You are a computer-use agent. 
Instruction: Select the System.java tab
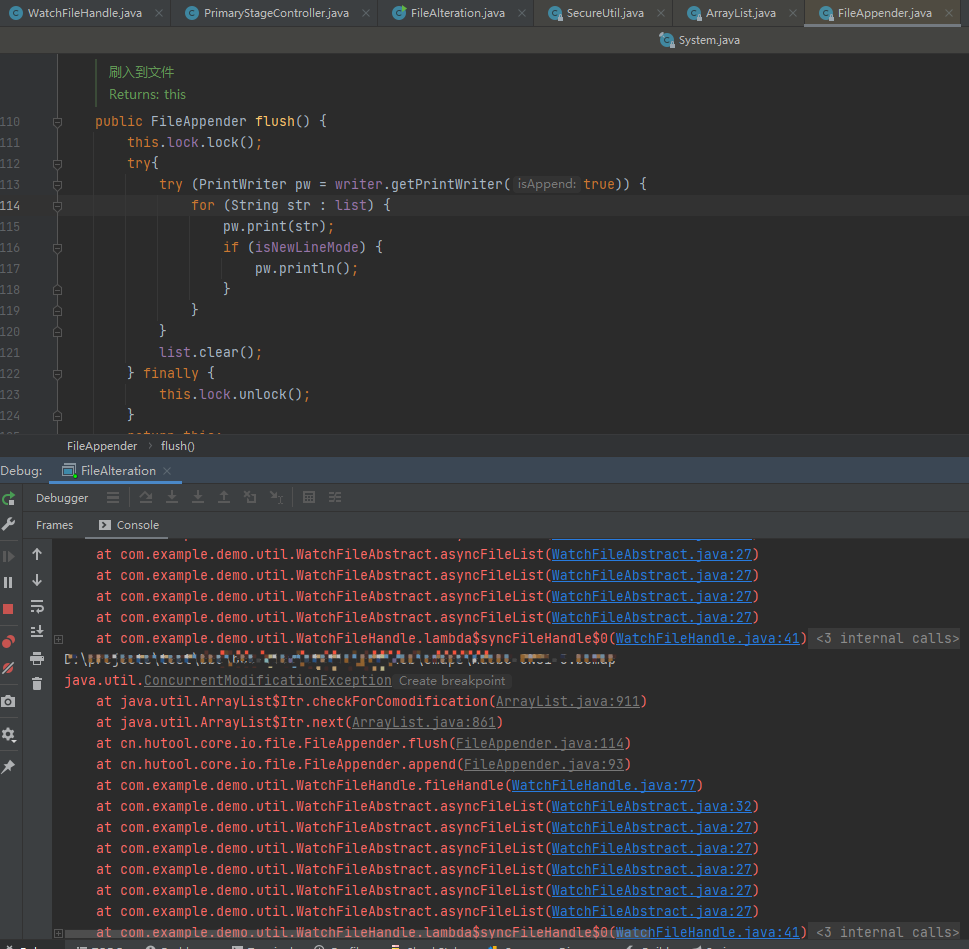[700, 40]
